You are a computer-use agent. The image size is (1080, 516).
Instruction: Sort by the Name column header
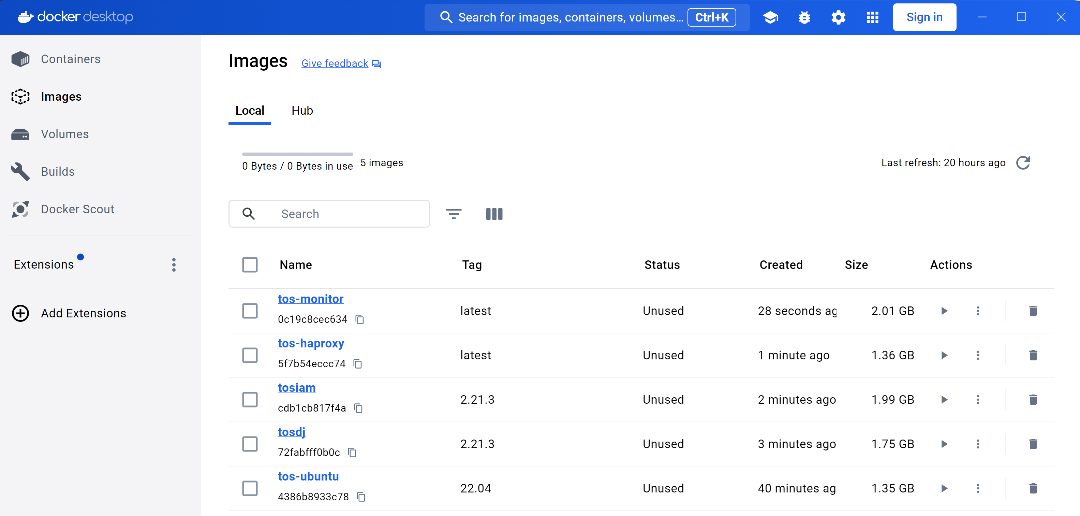click(295, 265)
